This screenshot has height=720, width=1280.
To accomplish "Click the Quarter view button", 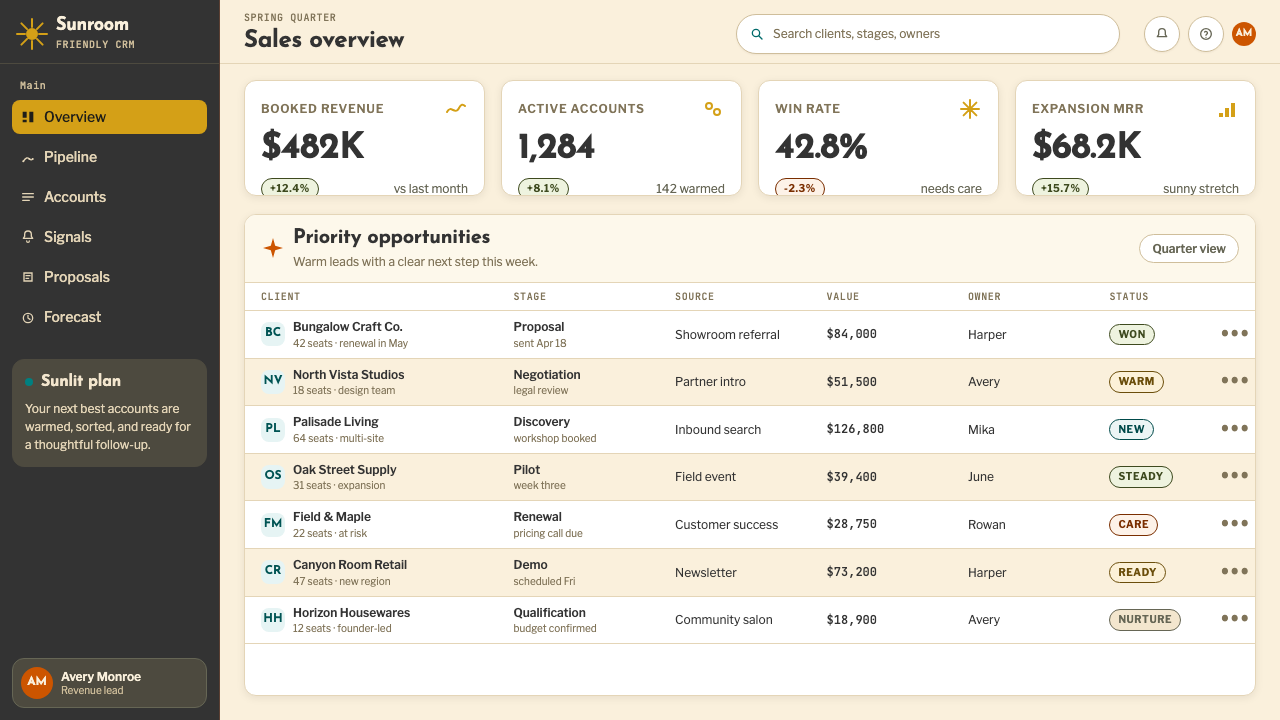I will click(1189, 248).
